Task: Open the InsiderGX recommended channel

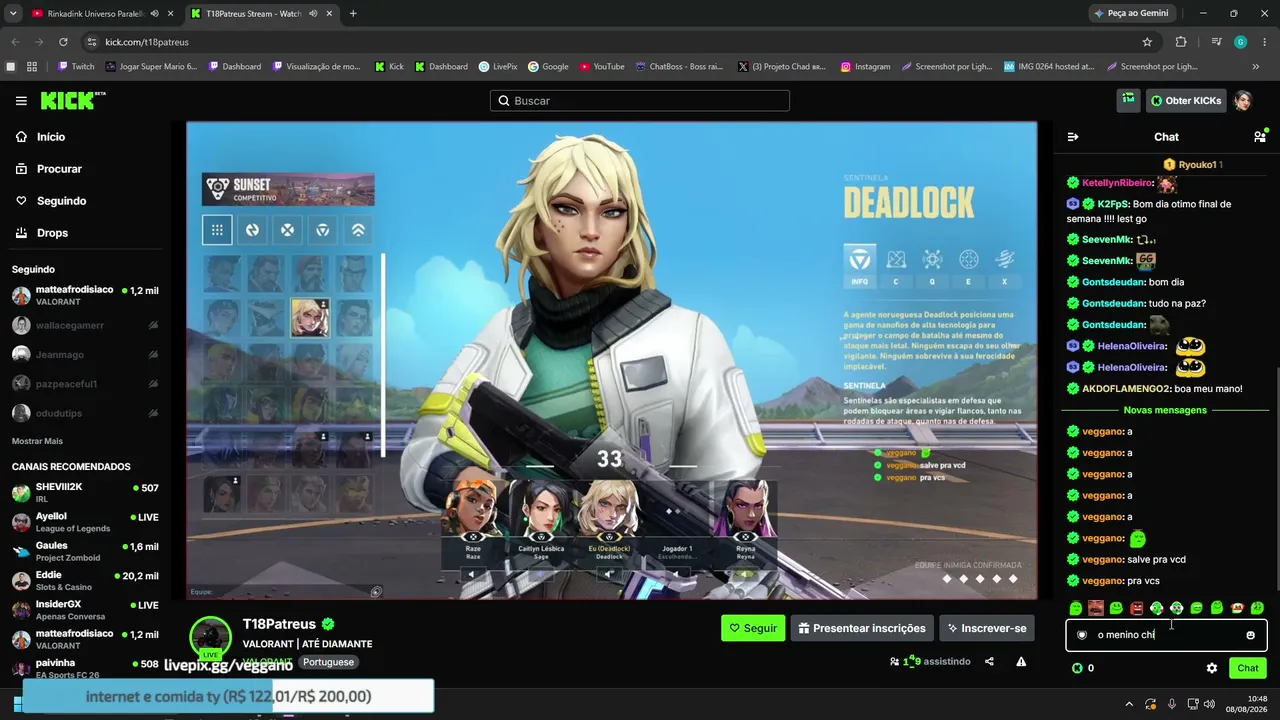Action: point(85,610)
